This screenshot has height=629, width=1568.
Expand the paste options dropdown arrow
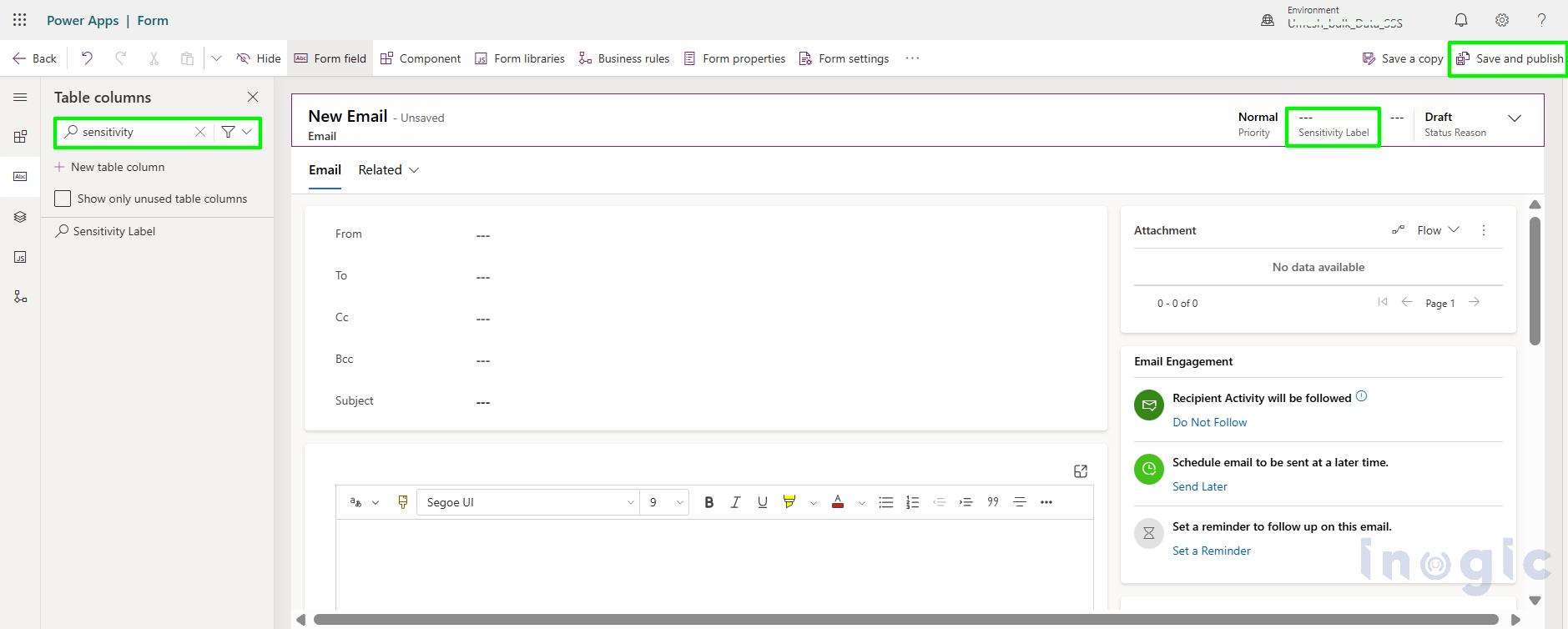coord(216,58)
